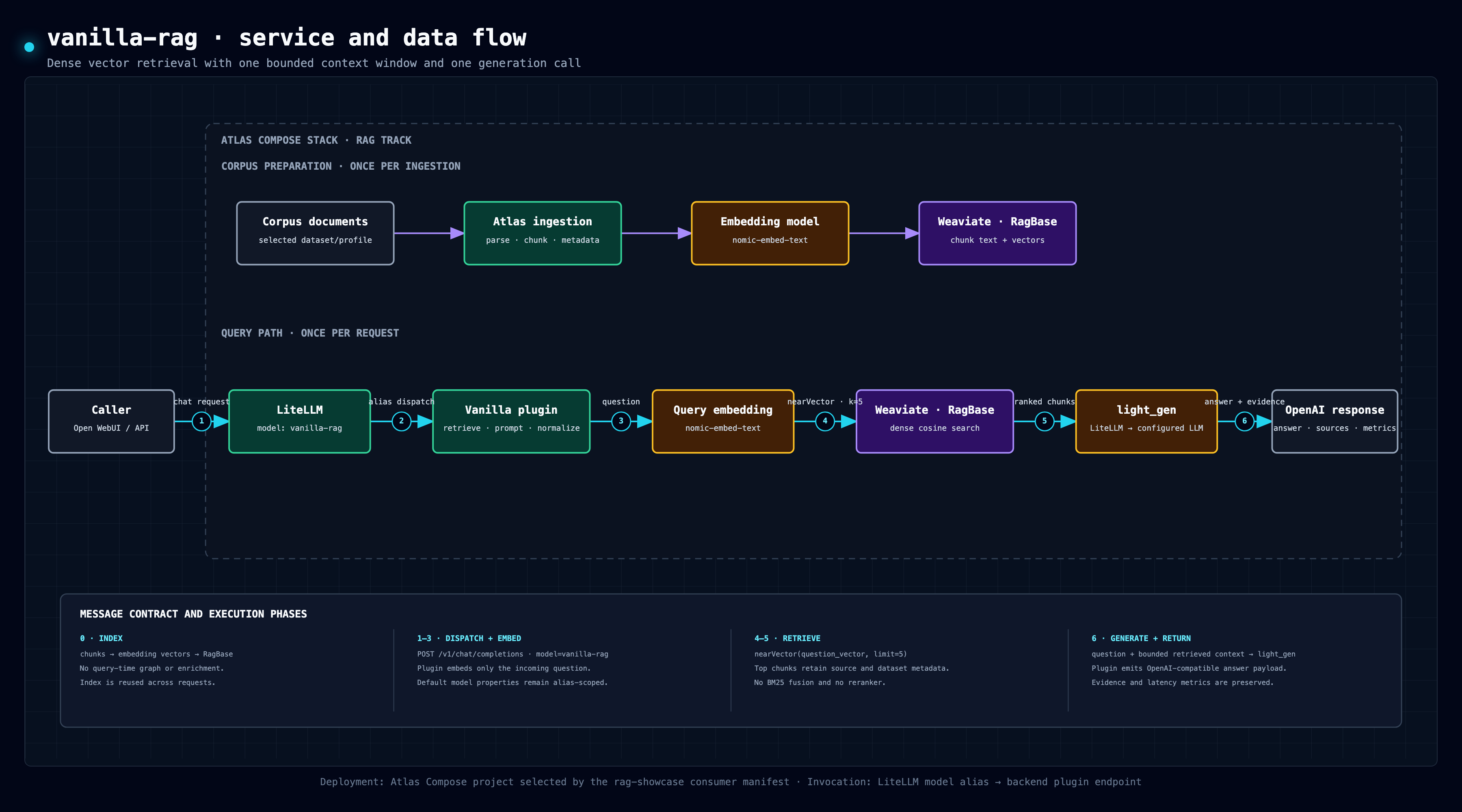
Task: Select the Caller node
Action: (111, 421)
